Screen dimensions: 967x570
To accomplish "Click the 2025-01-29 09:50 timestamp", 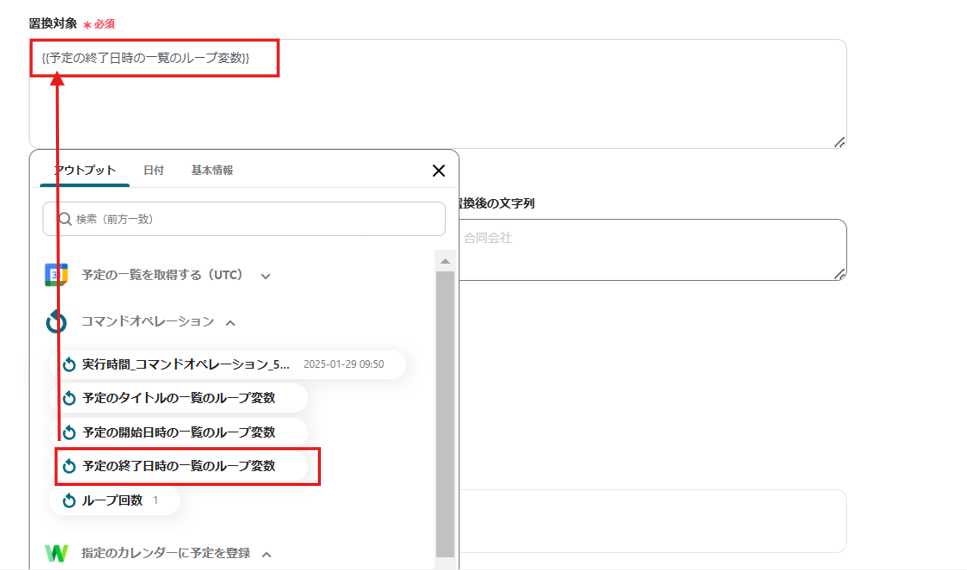I will [x=344, y=364].
